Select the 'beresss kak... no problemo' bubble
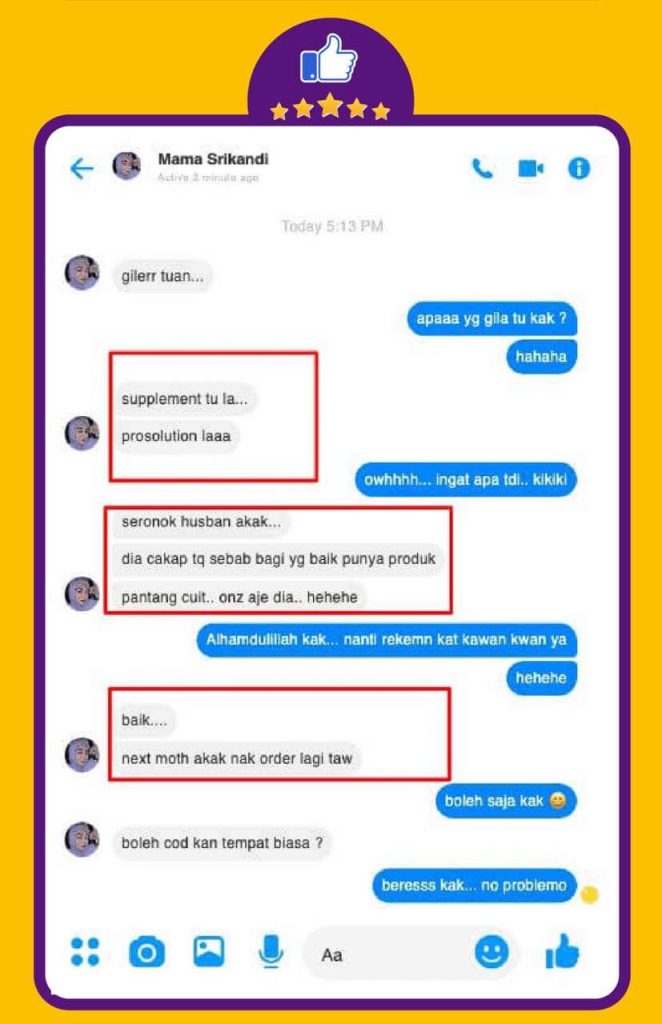The image size is (662, 1024). (x=475, y=886)
